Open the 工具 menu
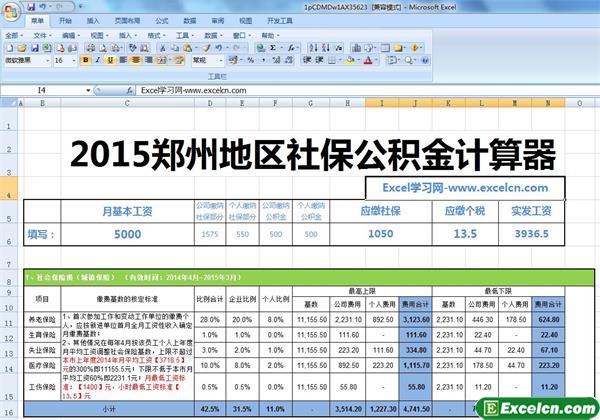The height and width of the screenshot is (420, 600). pyautogui.click(x=185, y=36)
